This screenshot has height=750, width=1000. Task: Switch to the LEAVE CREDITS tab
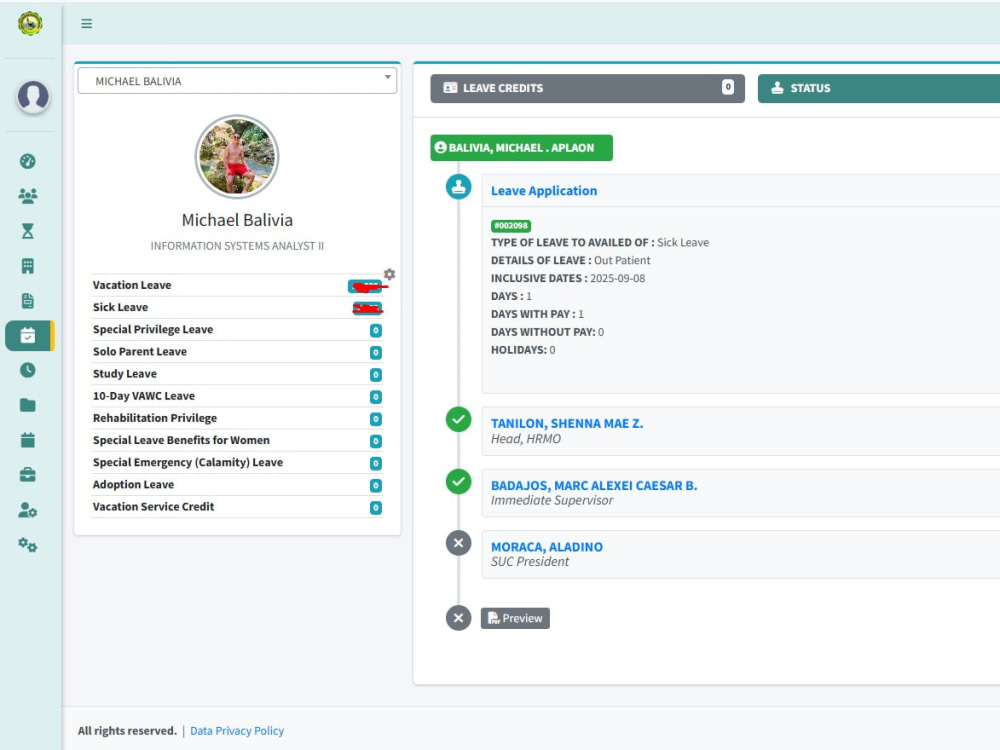[x=587, y=88]
